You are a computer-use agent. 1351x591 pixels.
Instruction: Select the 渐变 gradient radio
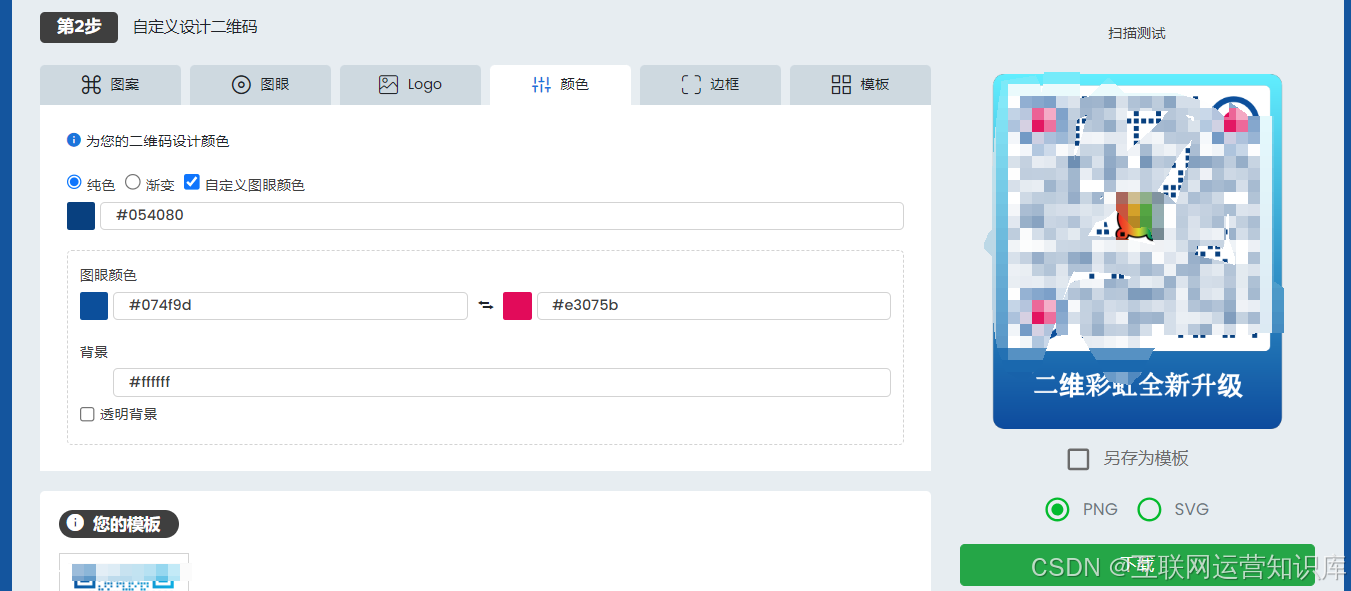tap(132, 182)
